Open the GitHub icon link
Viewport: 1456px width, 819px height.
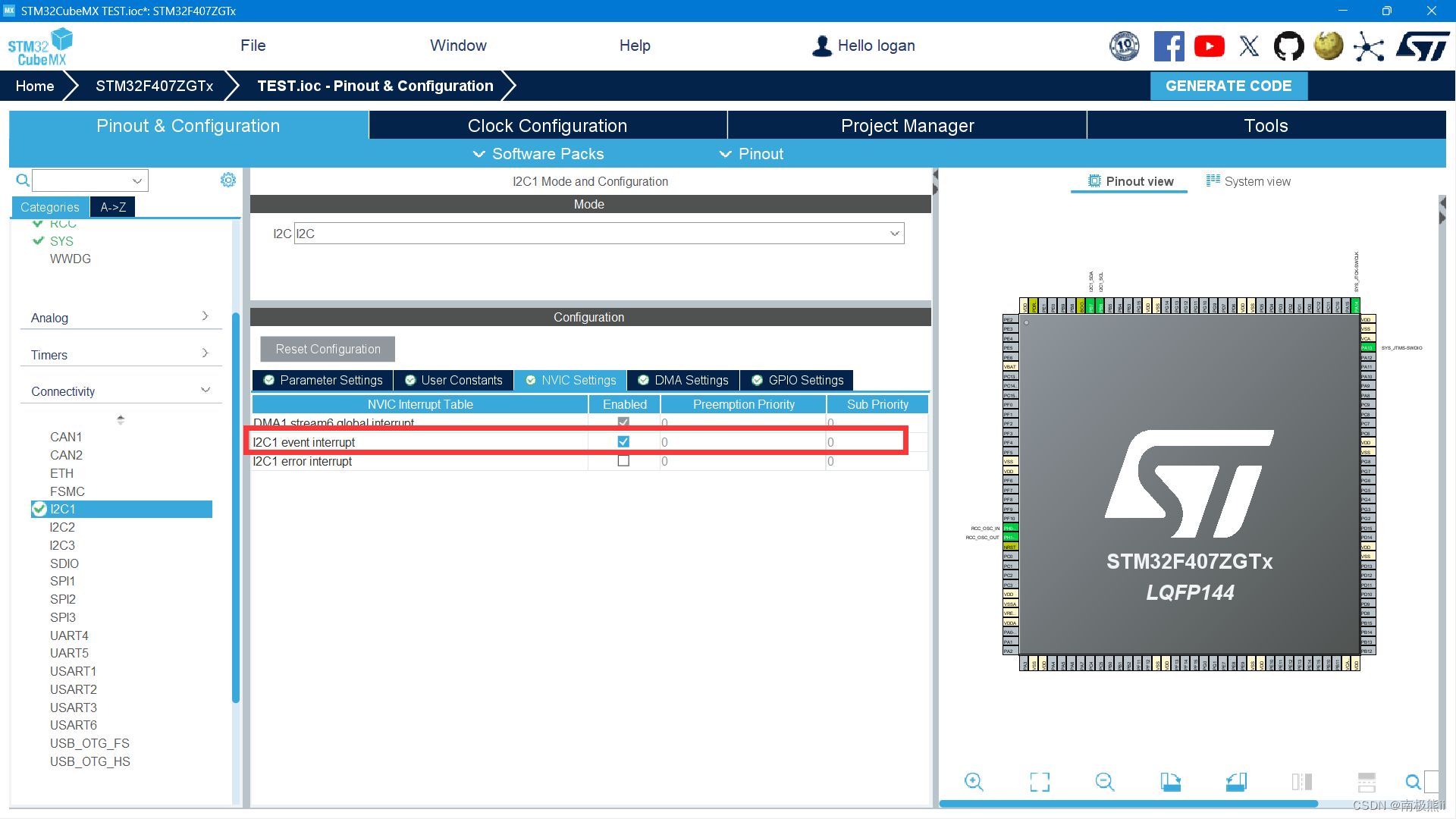pyautogui.click(x=1288, y=46)
